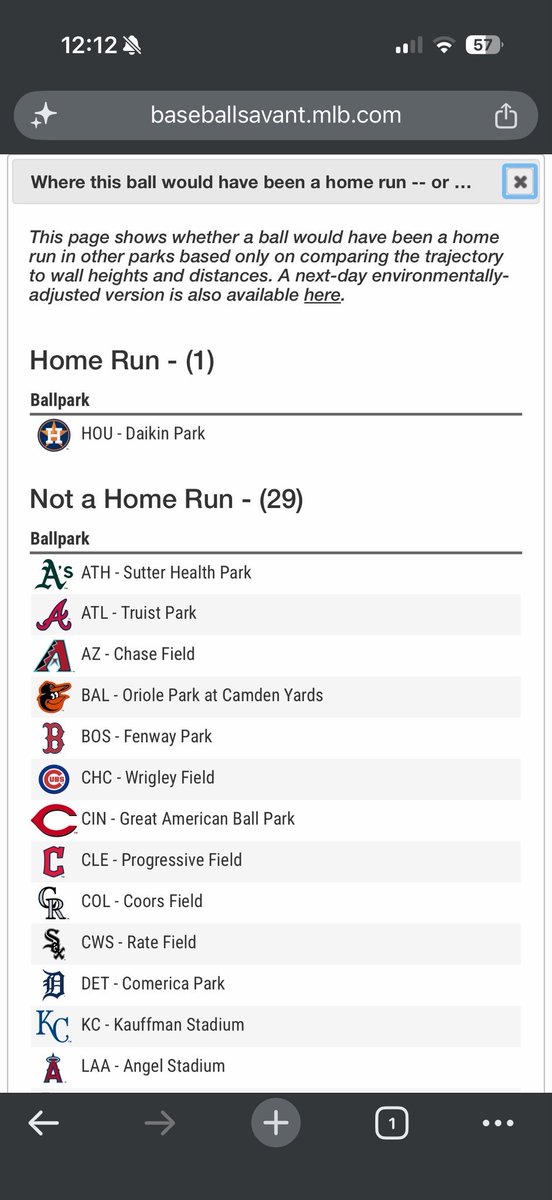Sort by Ballpark header under Home Run
Image resolution: width=552 pixels, height=1200 pixels.
click(x=60, y=400)
